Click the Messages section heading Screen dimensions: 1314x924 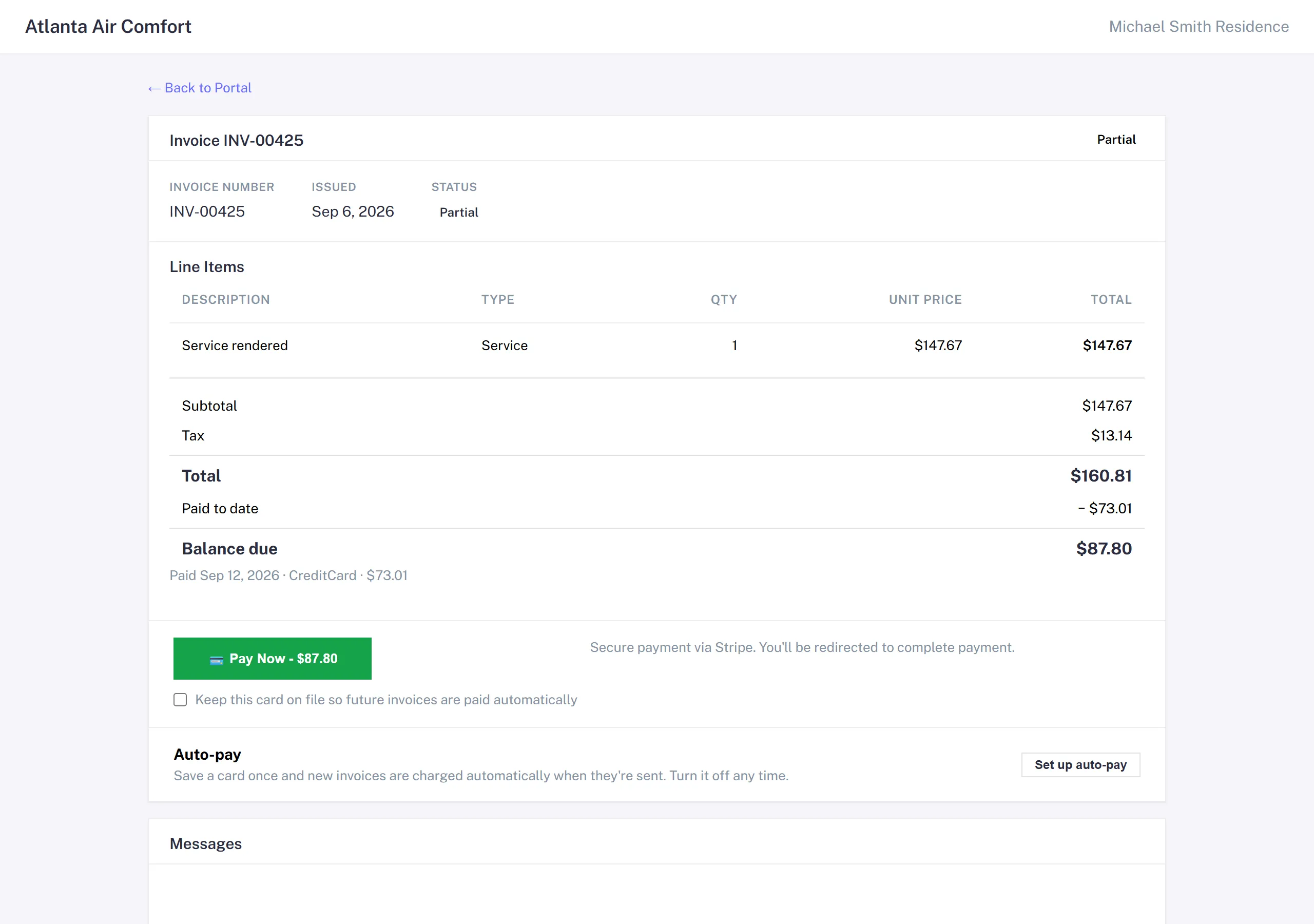click(x=205, y=844)
